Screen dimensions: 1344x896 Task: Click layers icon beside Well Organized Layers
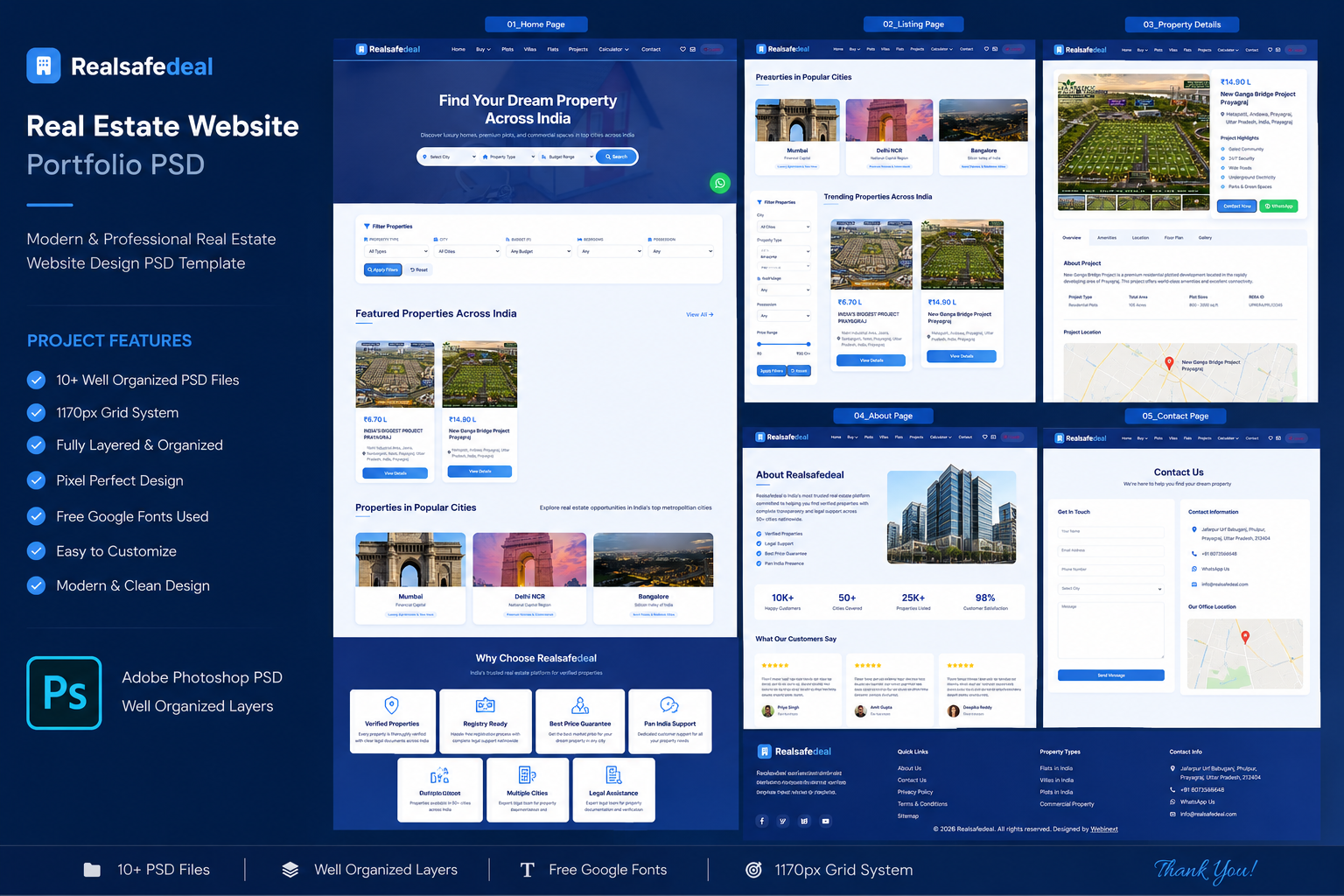click(x=290, y=870)
